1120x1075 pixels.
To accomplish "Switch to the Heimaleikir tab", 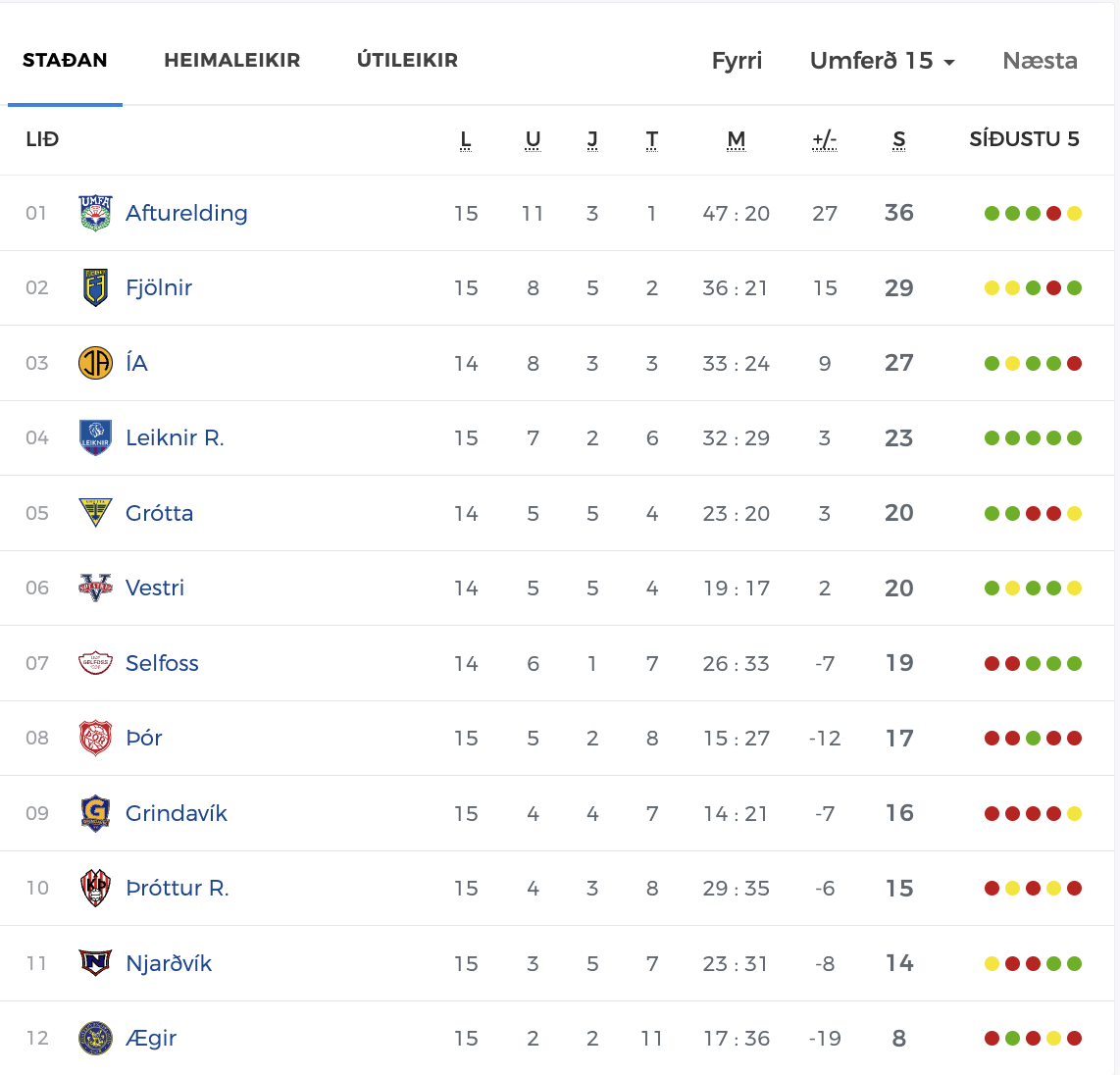I will (232, 60).
